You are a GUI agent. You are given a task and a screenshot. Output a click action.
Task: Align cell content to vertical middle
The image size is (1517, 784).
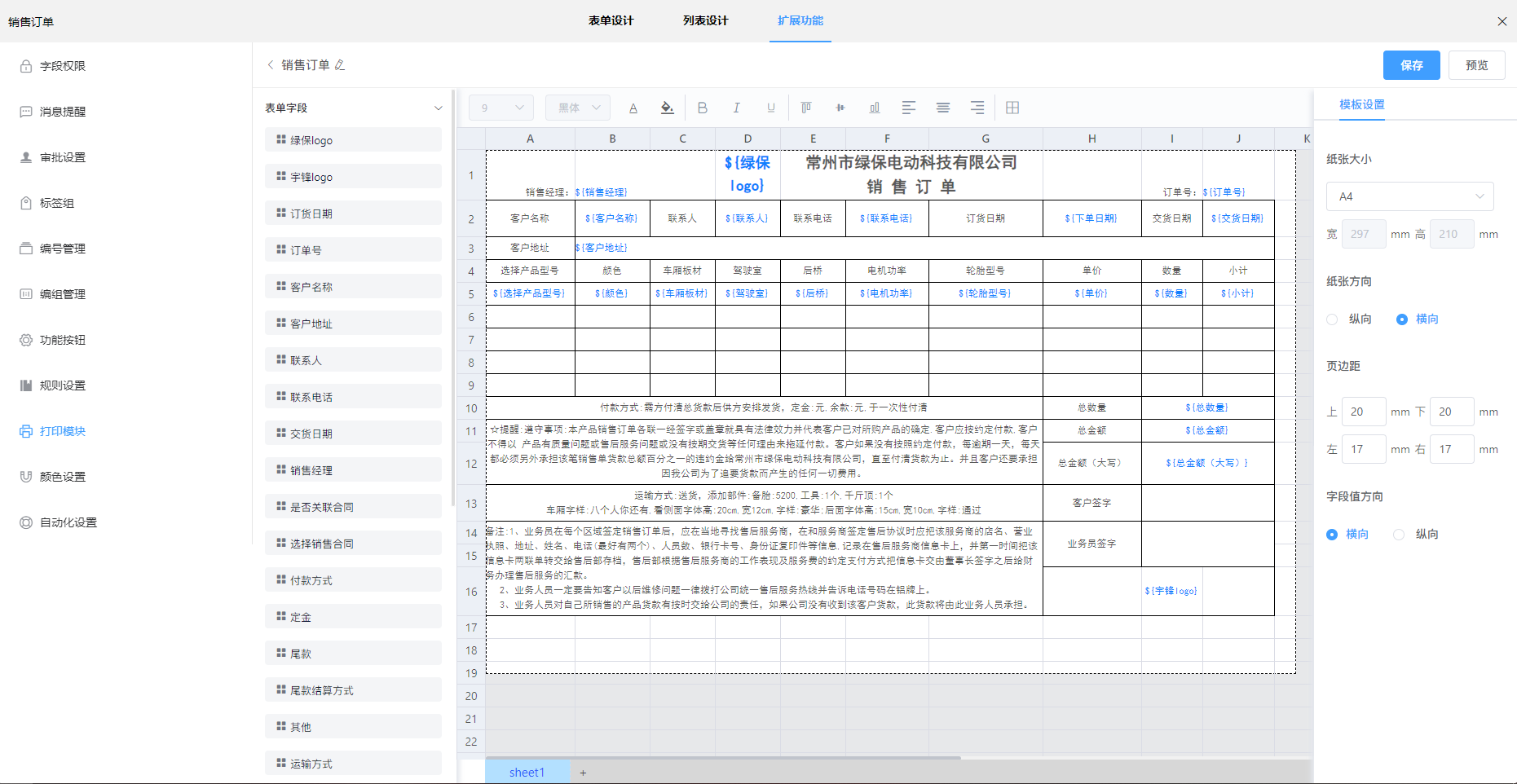tap(840, 108)
